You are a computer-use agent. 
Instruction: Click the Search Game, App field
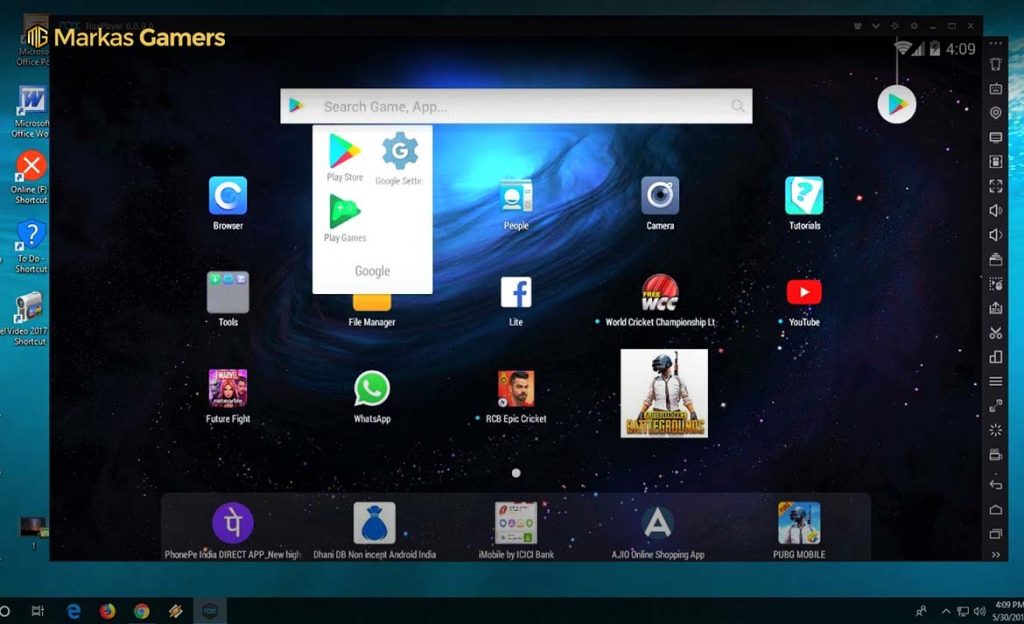(516, 106)
